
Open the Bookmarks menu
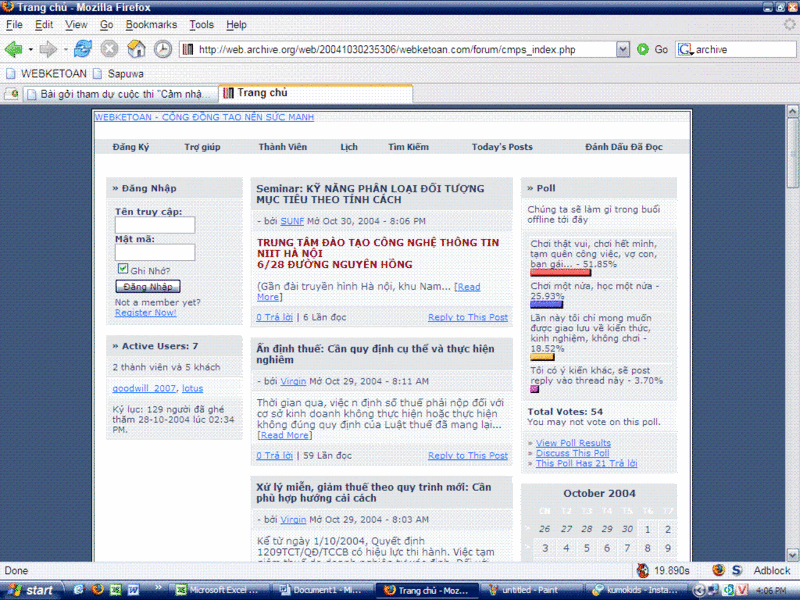pos(151,24)
